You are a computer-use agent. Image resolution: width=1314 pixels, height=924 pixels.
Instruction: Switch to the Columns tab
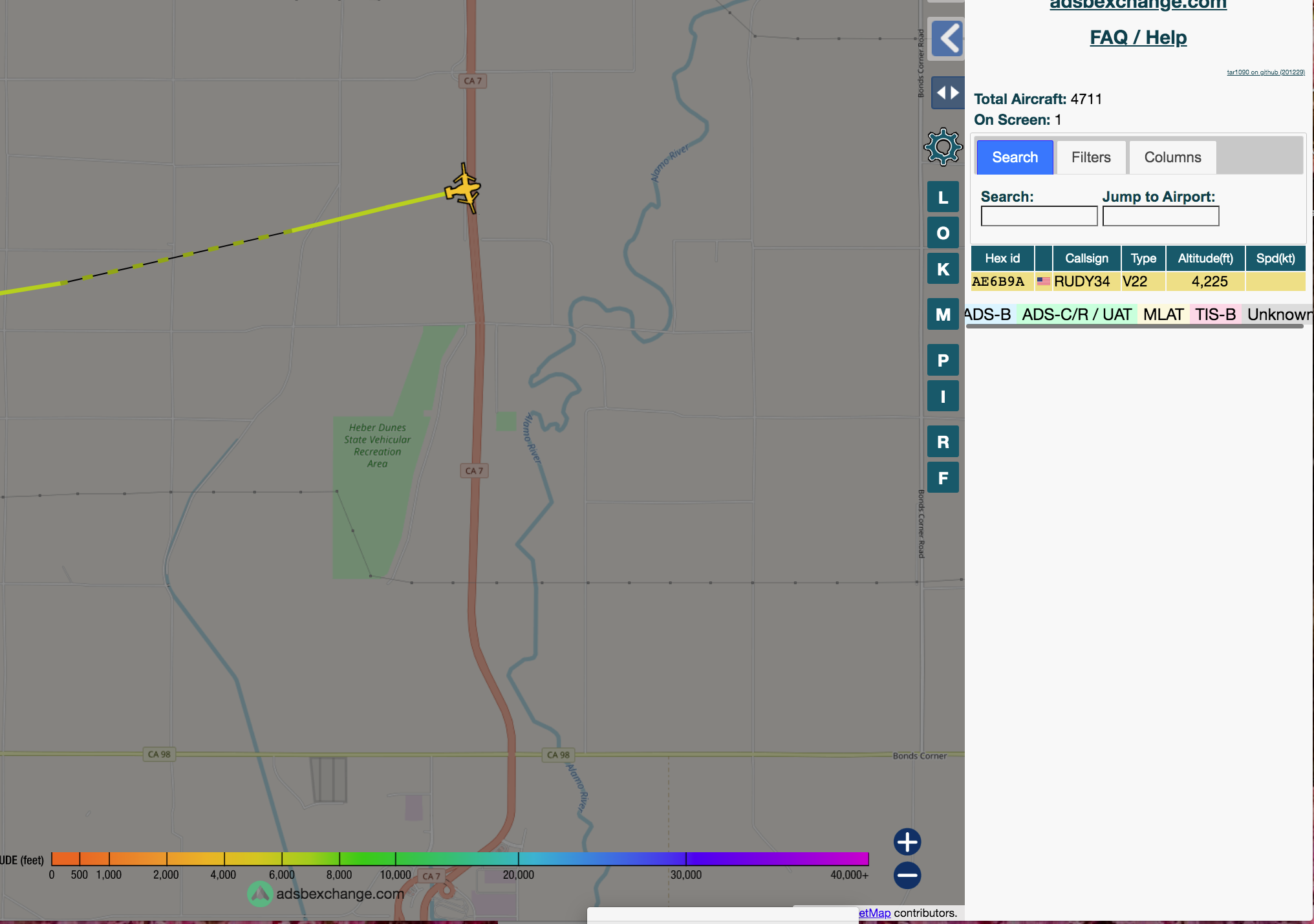coord(1172,157)
